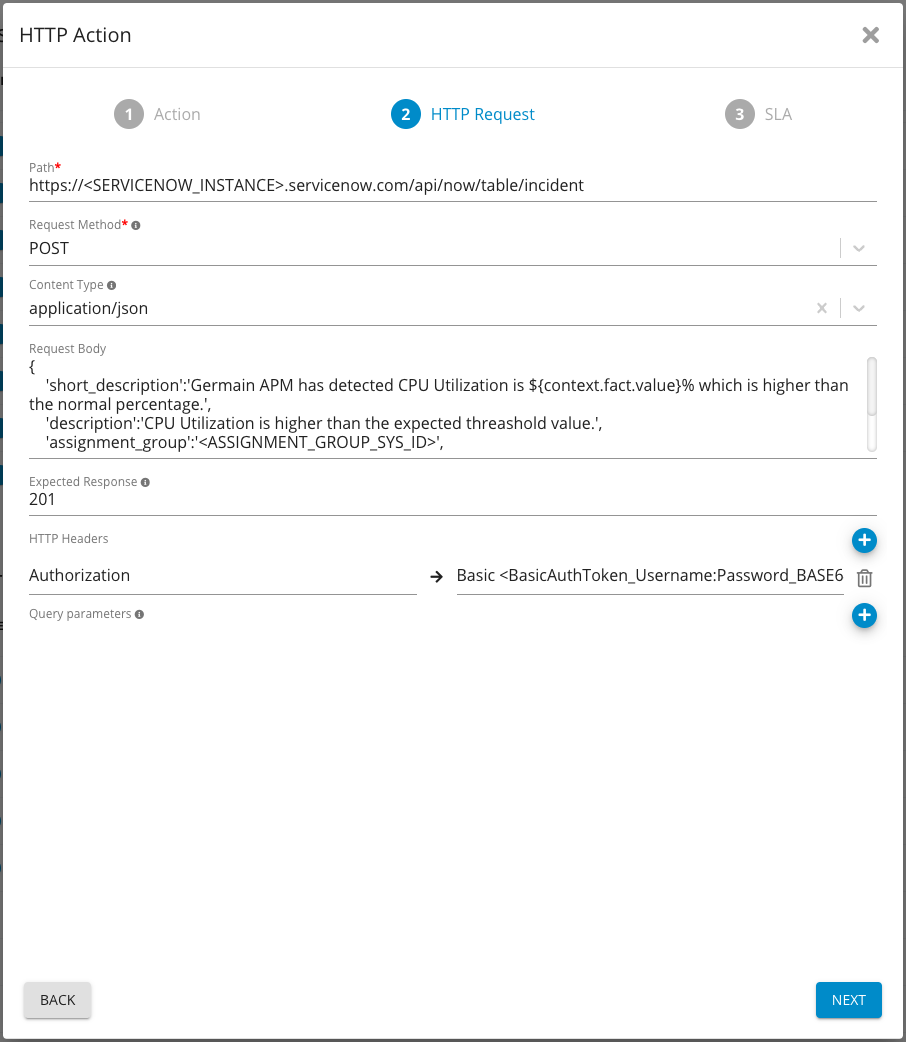Expand the Content Type dropdown arrow

tap(859, 308)
